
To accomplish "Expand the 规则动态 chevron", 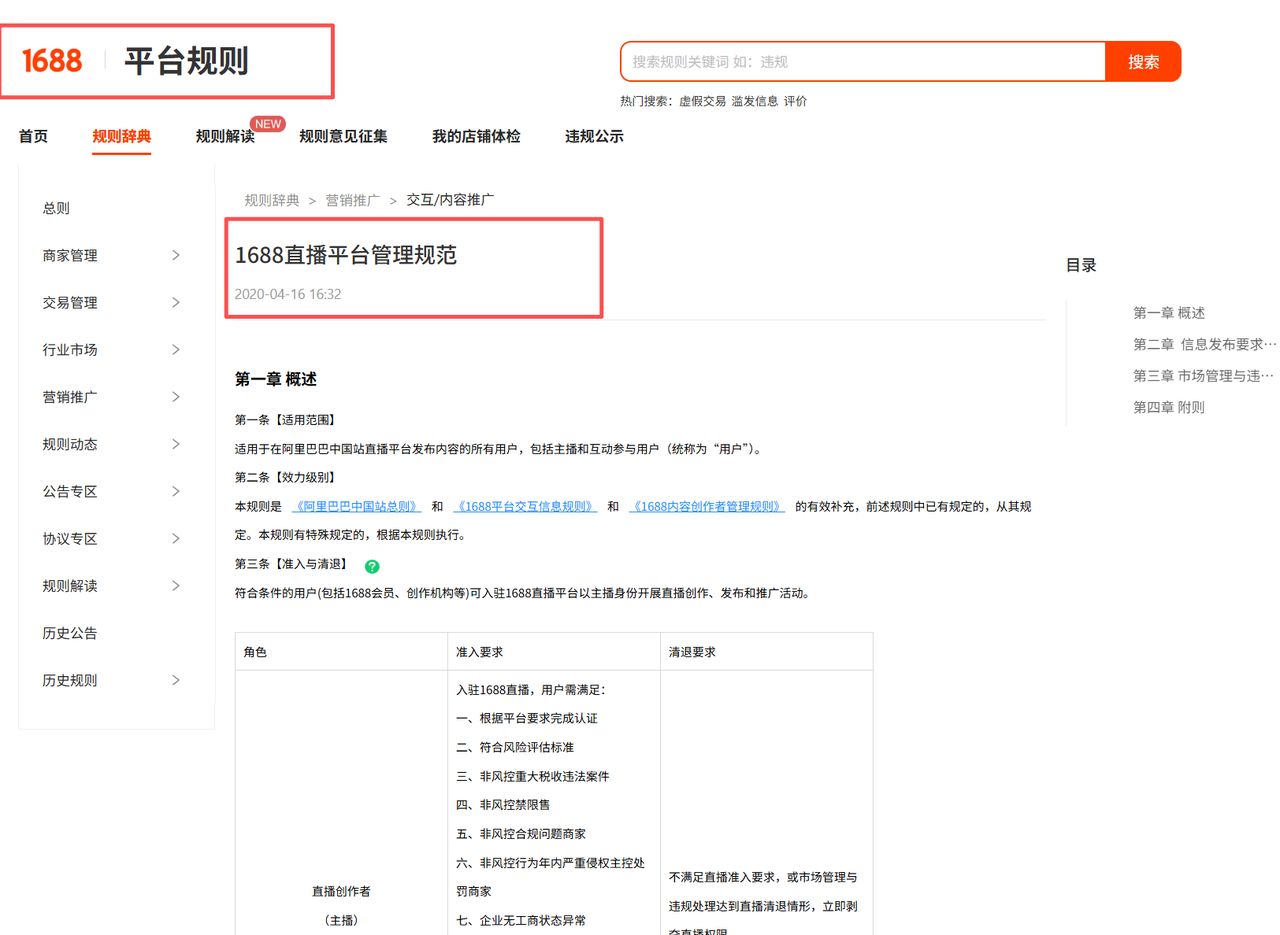I will [176, 444].
